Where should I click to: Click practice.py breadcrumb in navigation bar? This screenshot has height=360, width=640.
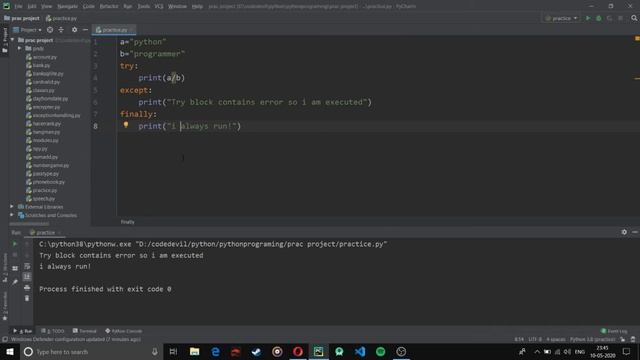[x=61, y=18]
